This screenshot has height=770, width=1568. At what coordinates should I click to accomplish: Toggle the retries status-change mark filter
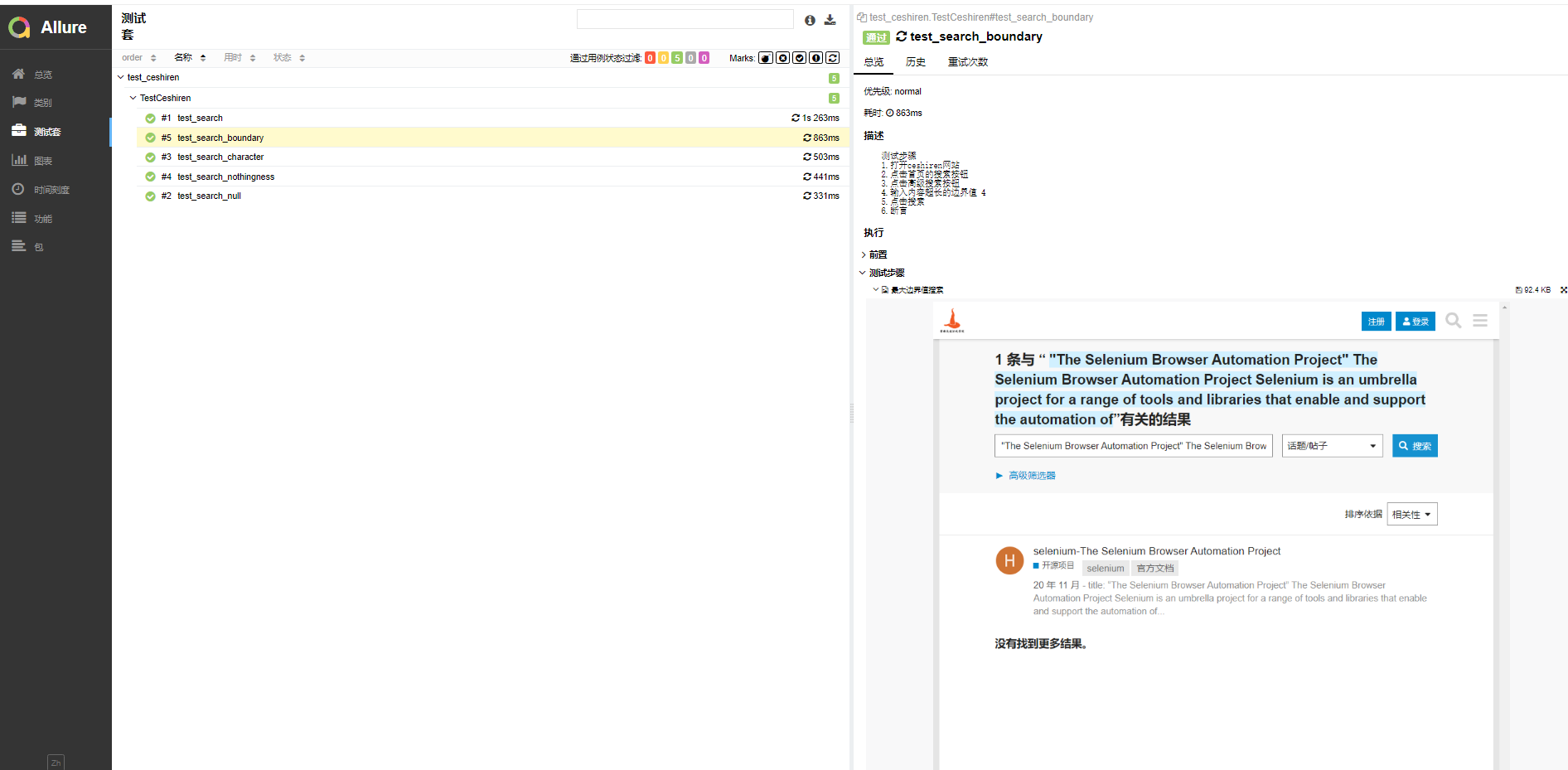pos(832,58)
